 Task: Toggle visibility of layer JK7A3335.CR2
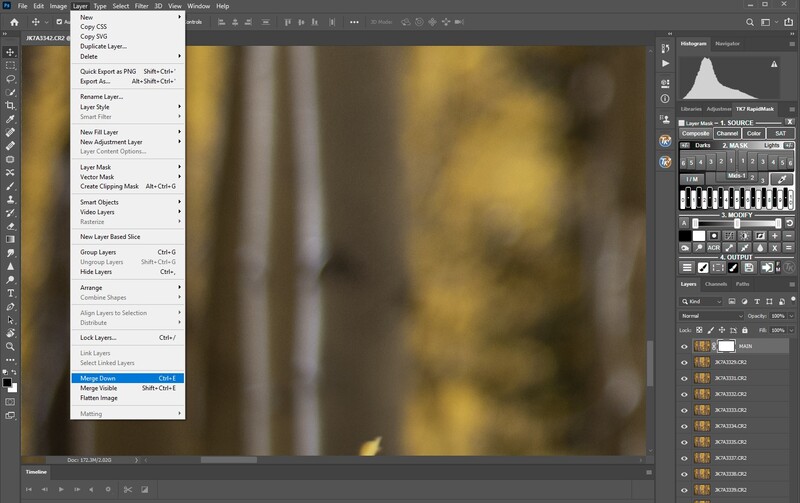pyautogui.click(x=684, y=442)
